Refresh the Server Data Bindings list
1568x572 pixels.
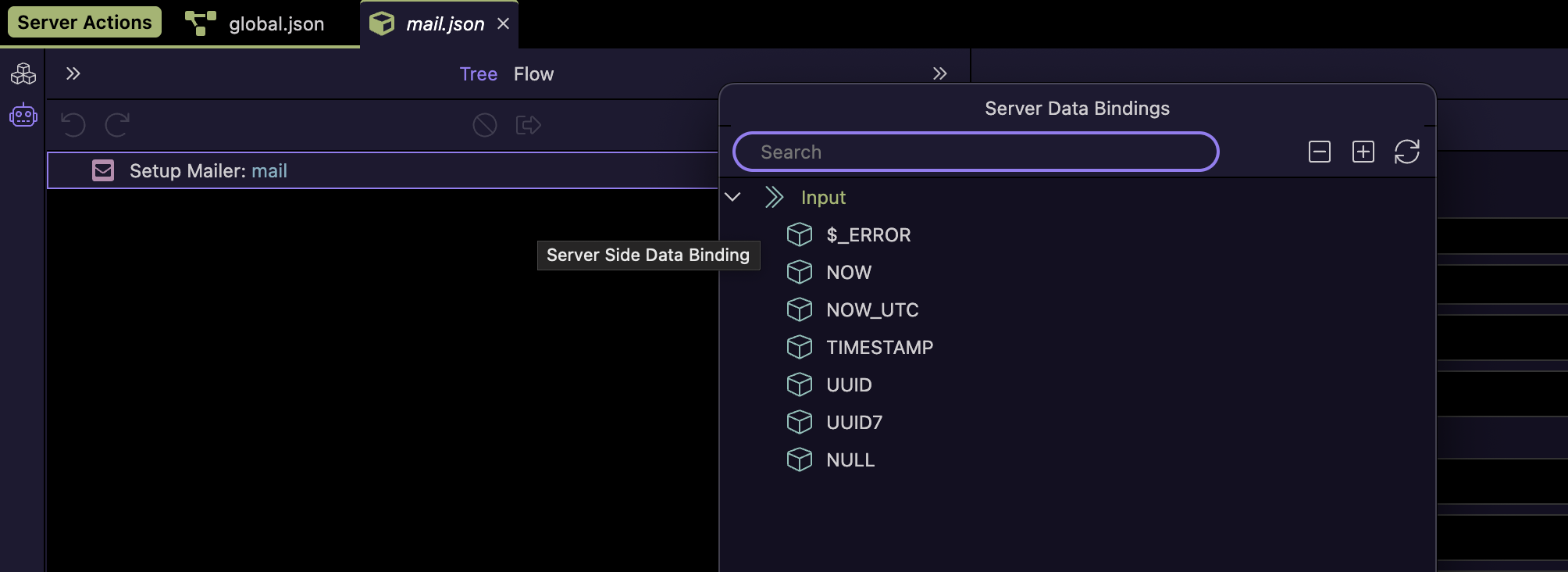coord(1406,152)
